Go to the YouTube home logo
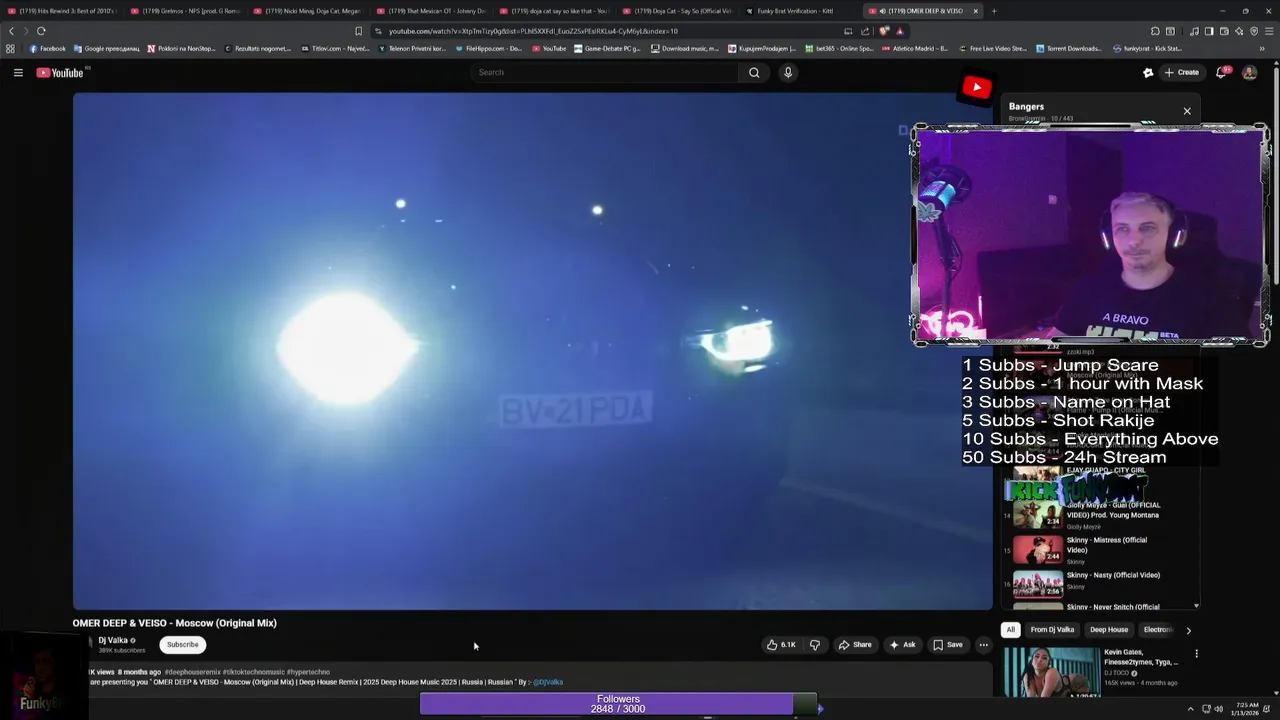1280x720 pixels. pos(61,72)
